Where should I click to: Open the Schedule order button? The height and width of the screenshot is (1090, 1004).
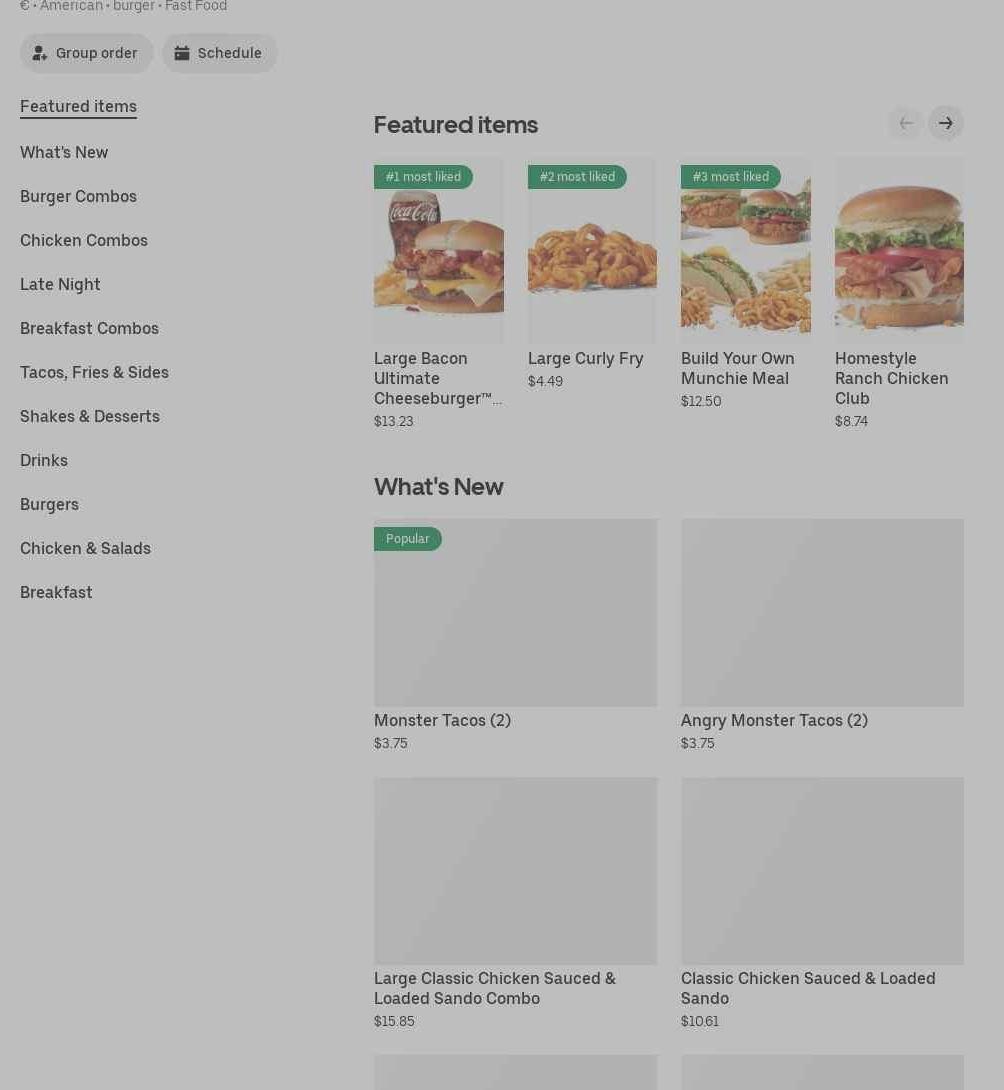[219, 53]
